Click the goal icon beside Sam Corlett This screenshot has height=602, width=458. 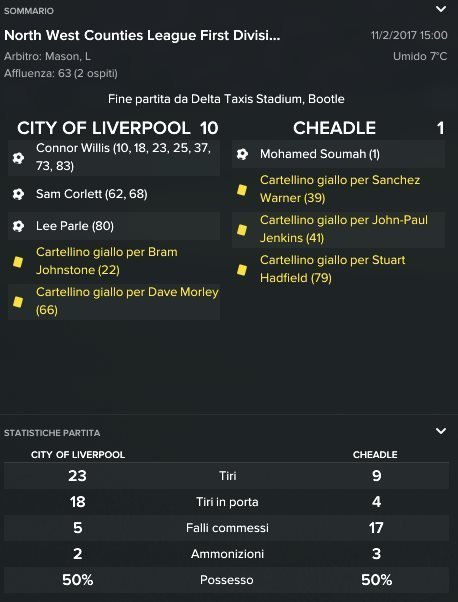[x=18, y=194]
